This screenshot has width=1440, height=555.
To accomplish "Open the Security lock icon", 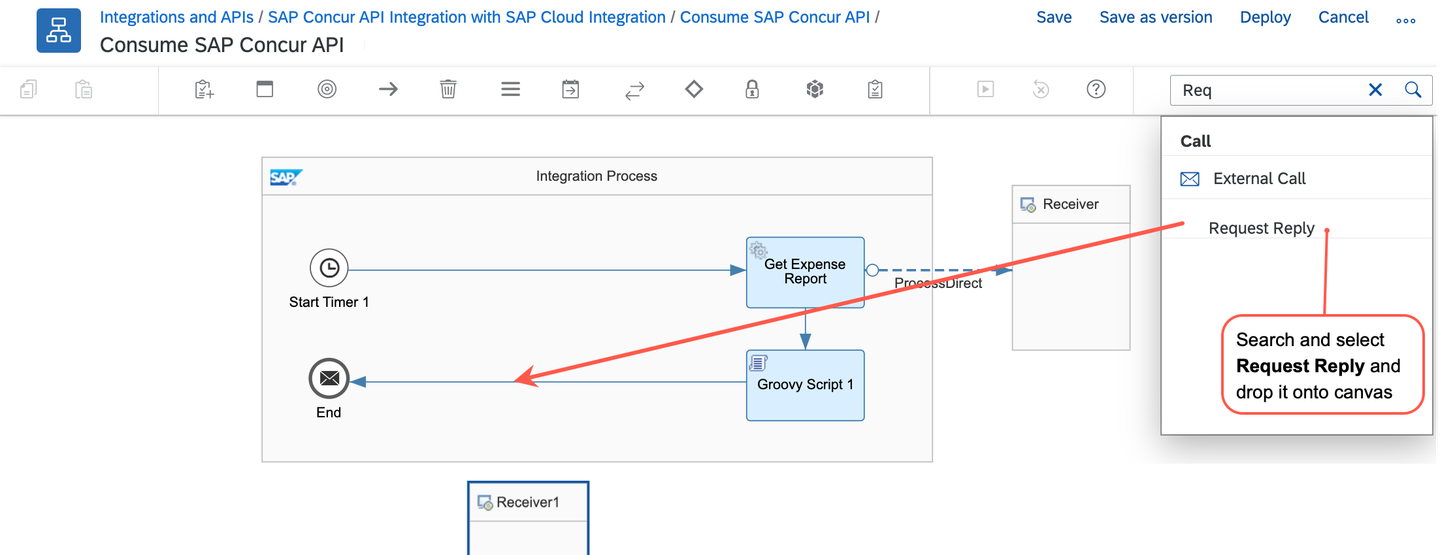I will point(752,89).
